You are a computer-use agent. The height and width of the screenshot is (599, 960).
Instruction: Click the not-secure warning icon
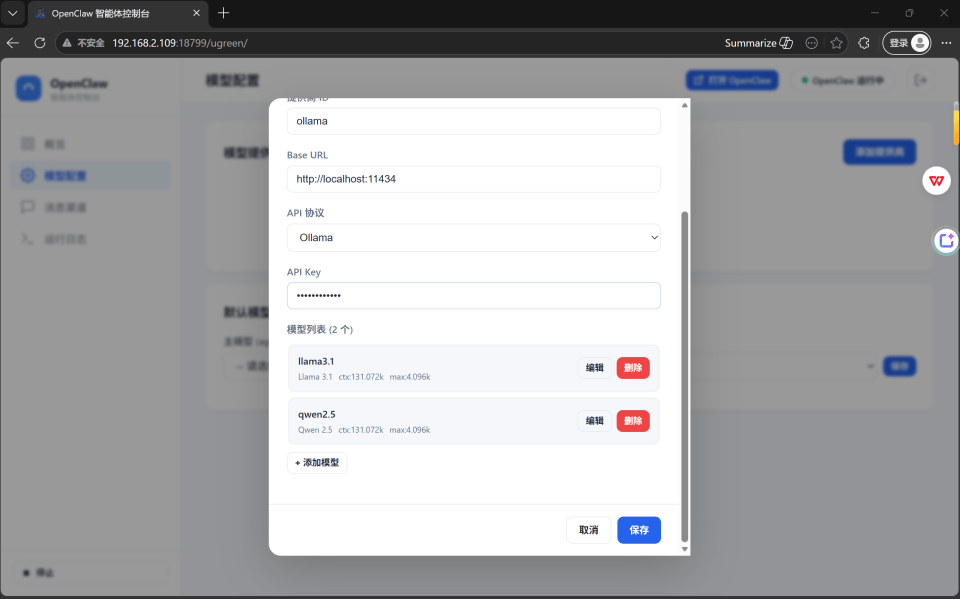[67, 43]
